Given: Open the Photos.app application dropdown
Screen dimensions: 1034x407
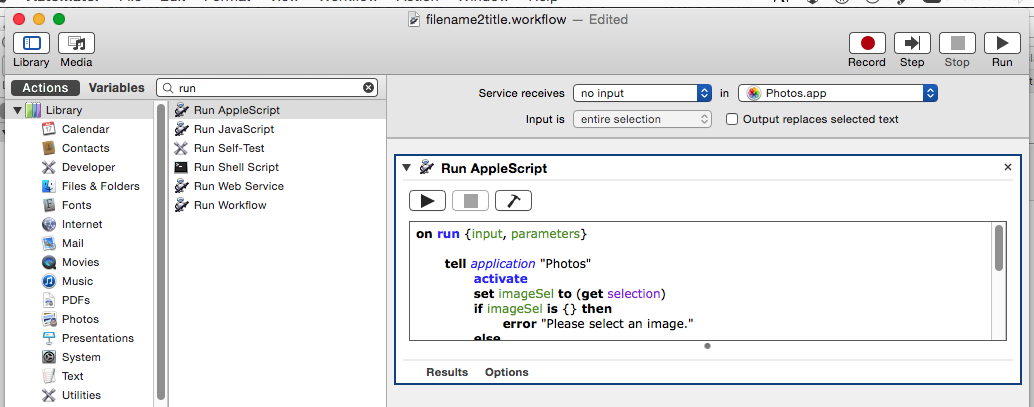Looking at the screenshot, I should pos(837,93).
